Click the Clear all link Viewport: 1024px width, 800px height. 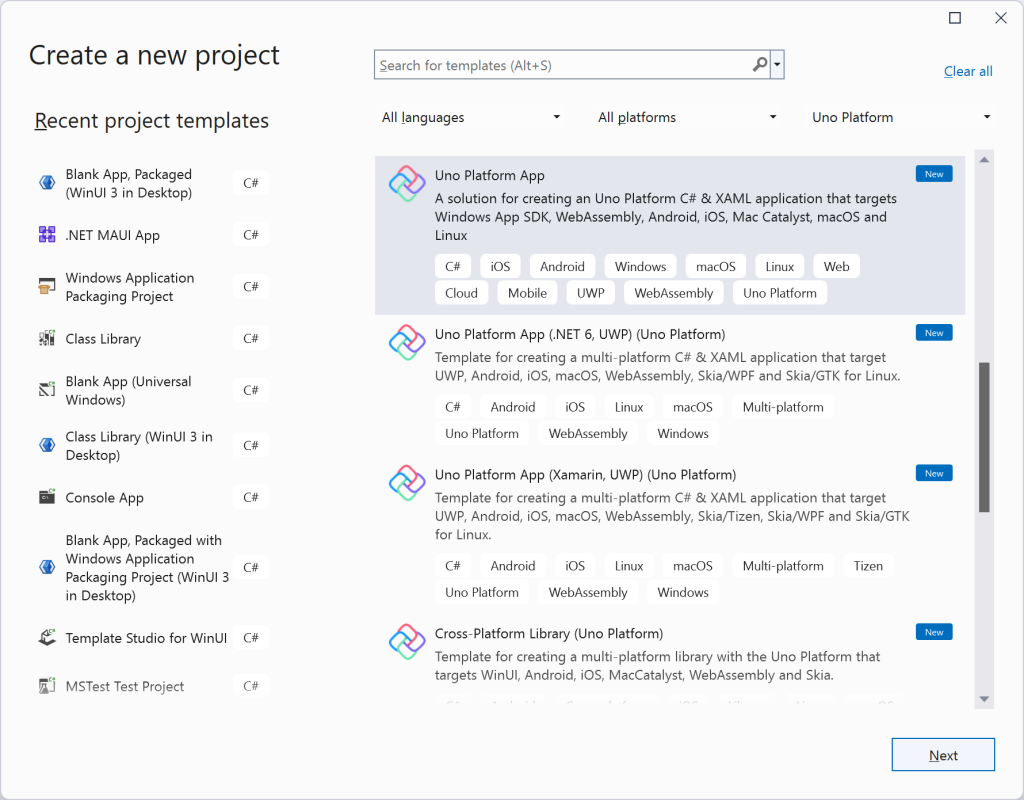click(x=967, y=71)
